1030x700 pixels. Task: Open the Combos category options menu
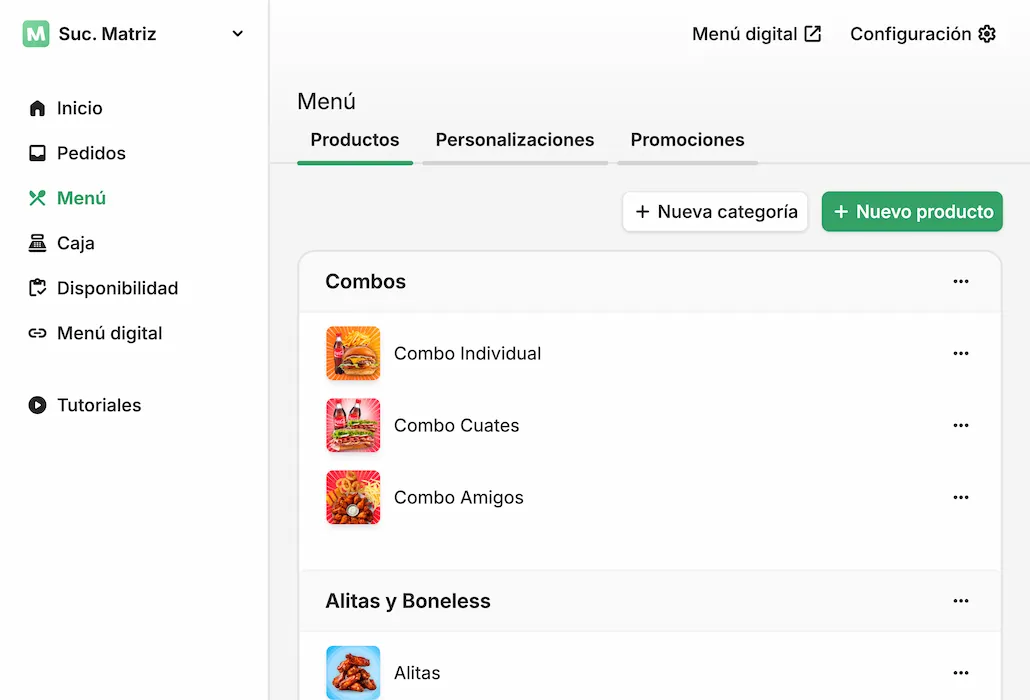pyautogui.click(x=961, y=281)
